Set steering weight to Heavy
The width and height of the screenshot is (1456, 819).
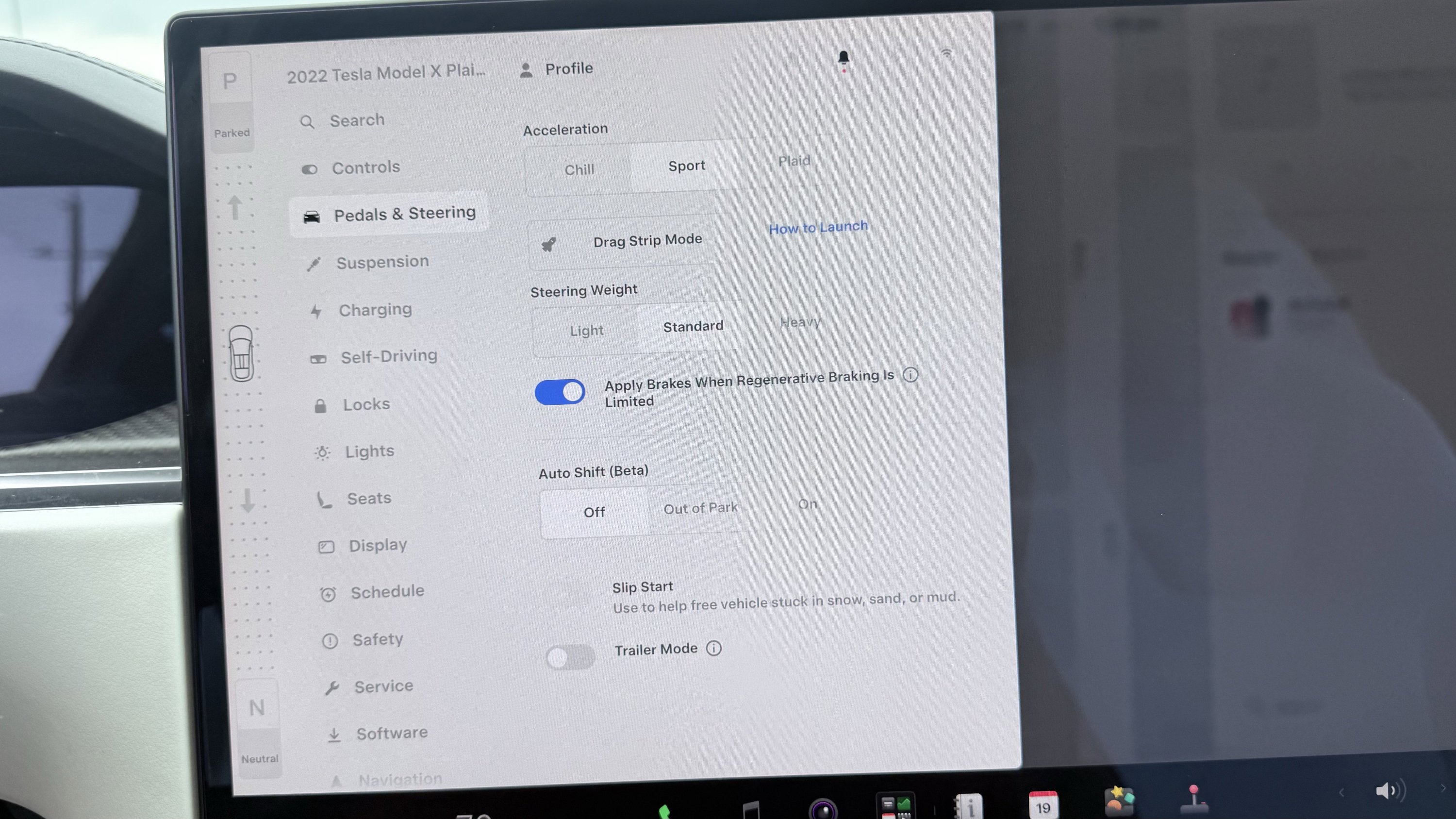click(800, 322)
